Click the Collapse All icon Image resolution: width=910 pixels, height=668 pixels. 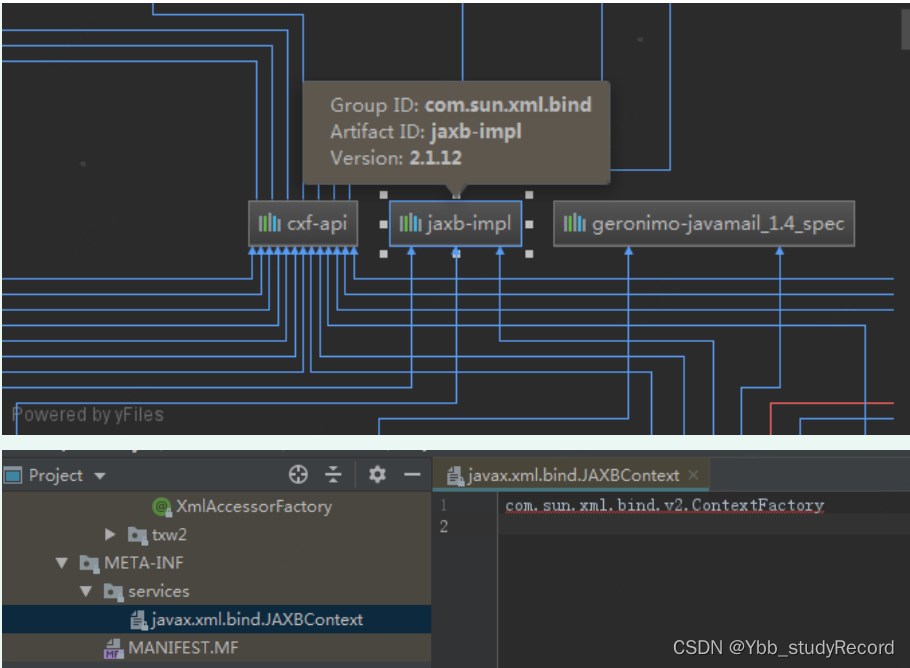333,474
